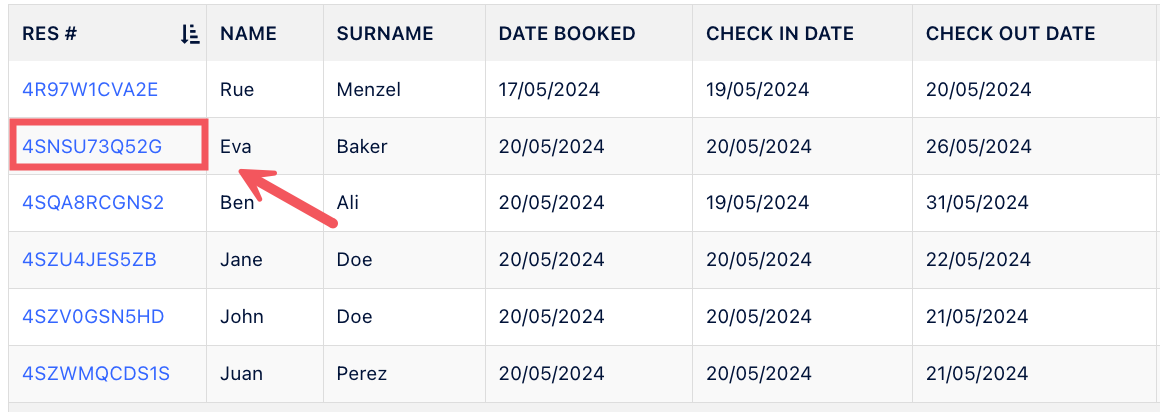The width and height of the screenshot is (1160, 412).
Task: Open reservation 4SZU4JES5ZB
Action: (x=89, y=260)
